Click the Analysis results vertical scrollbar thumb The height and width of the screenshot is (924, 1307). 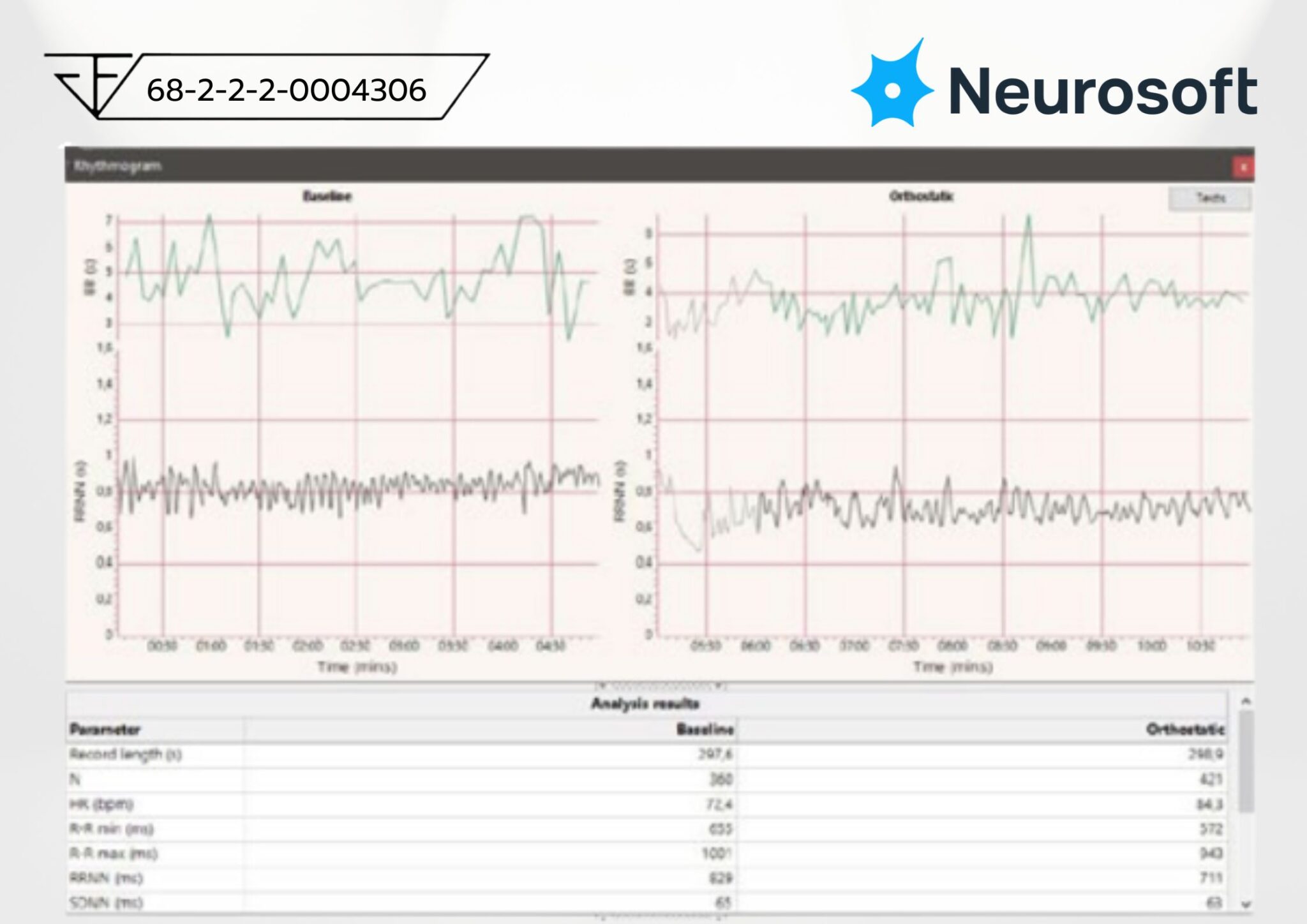point(1246,762)
